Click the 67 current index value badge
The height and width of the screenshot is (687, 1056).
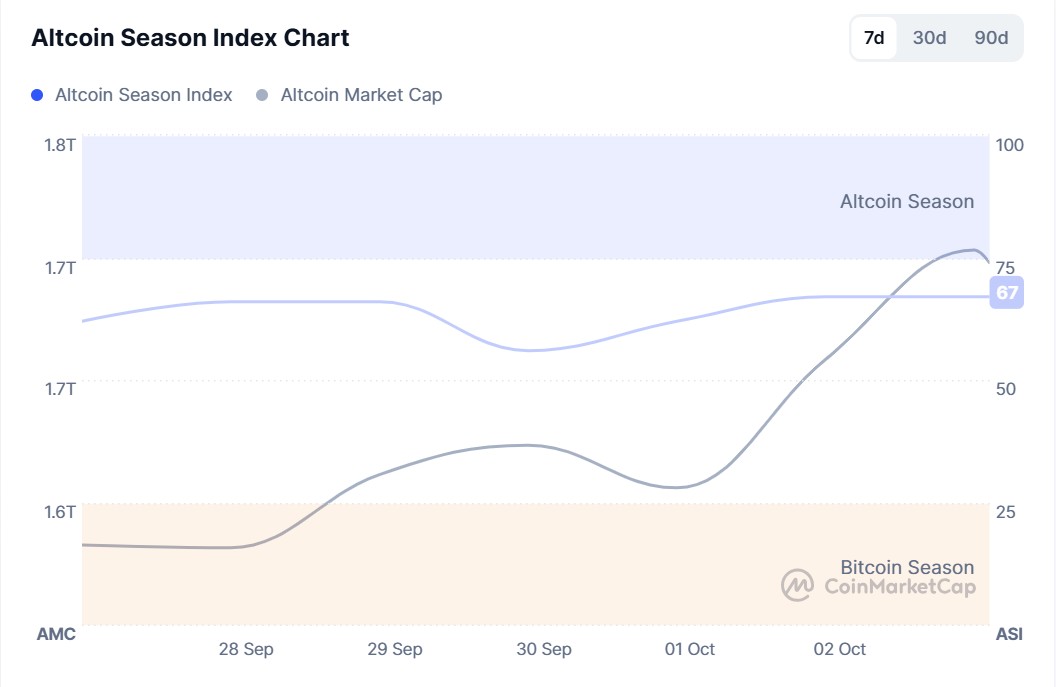point(1006,293)
